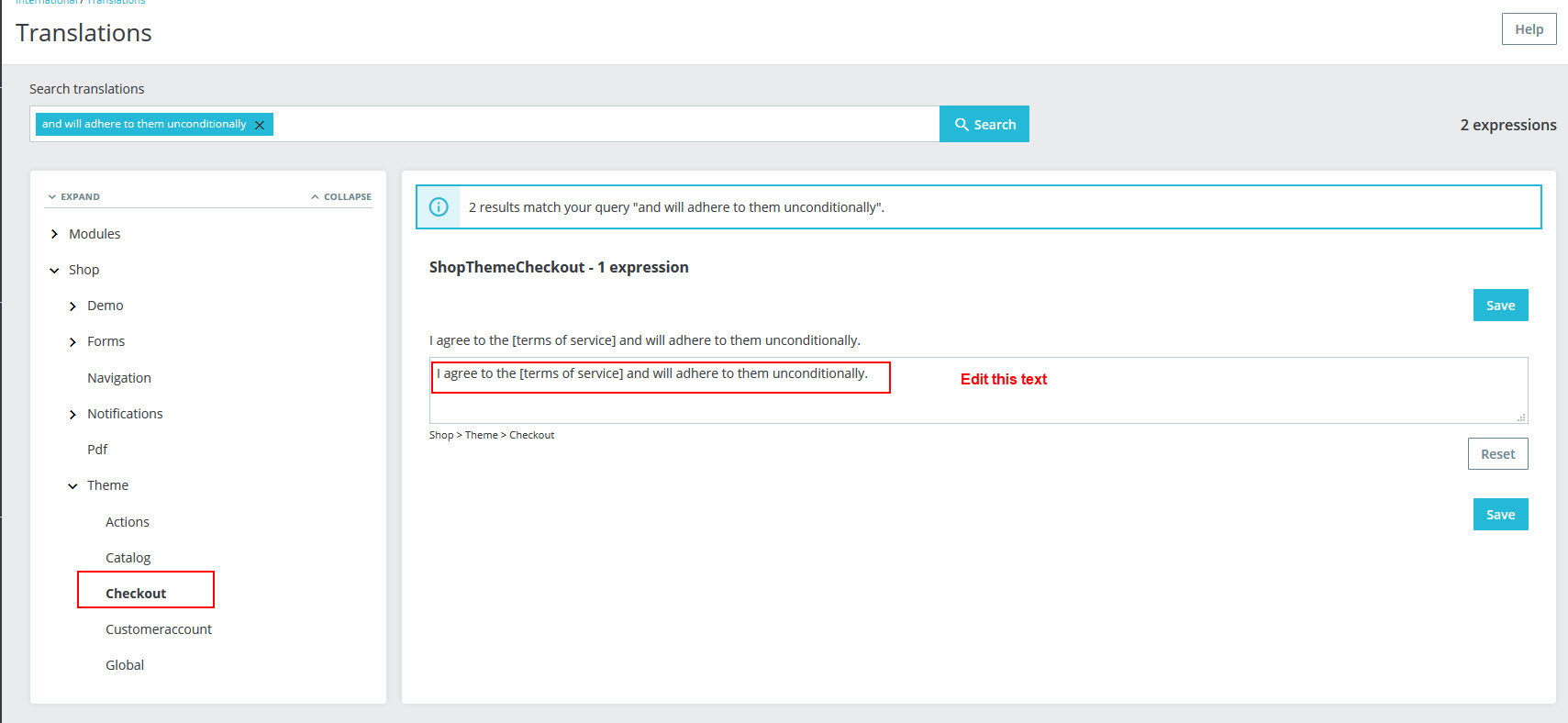Click the 'Translations' page title
This screenshot has height=723, width=1568.
[x=83, y=33]
